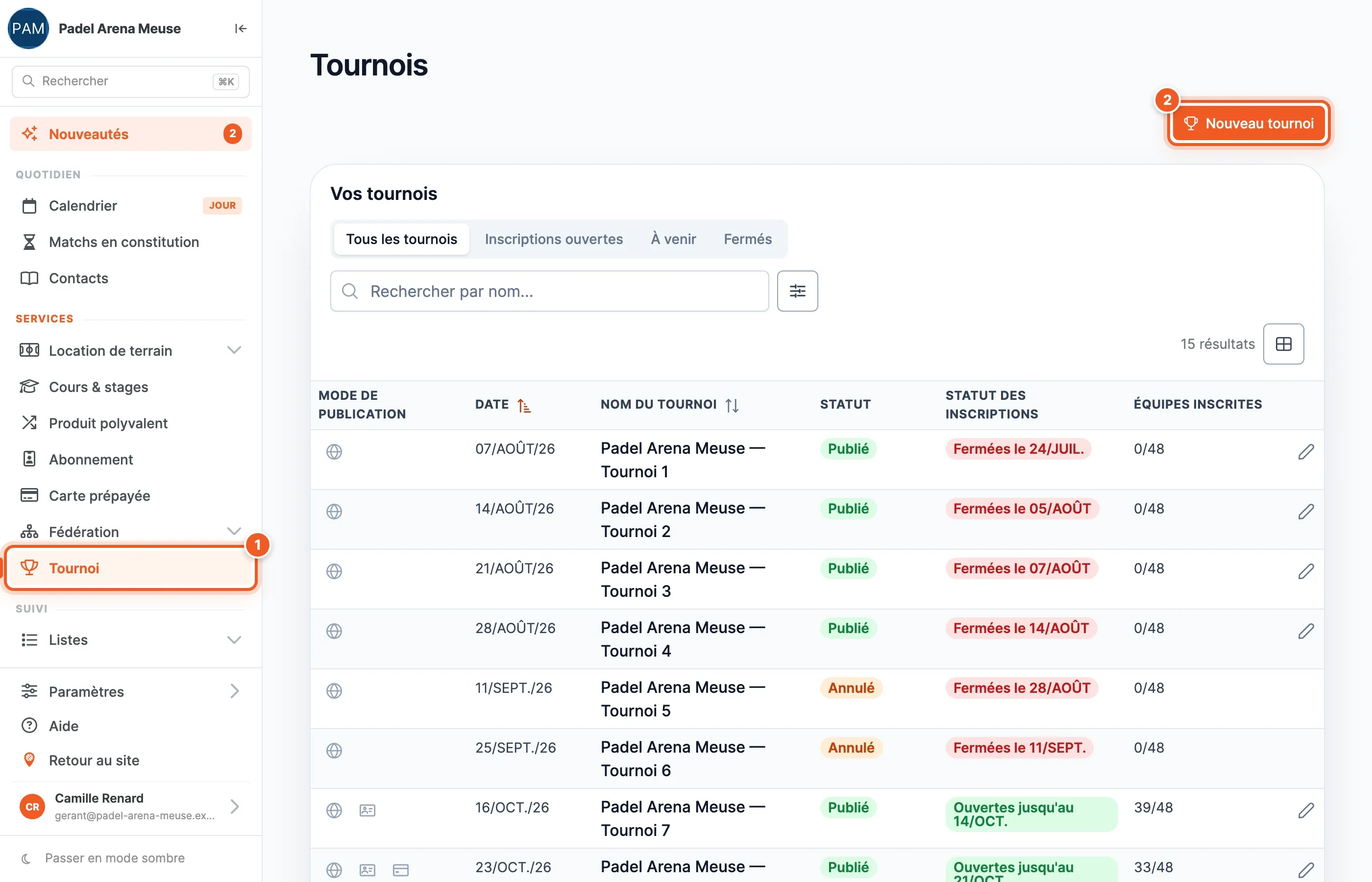Open Carte prépayée in sidebar
Image resolution: width=1372 pixels, height=882 pixels.
point(130,495)
